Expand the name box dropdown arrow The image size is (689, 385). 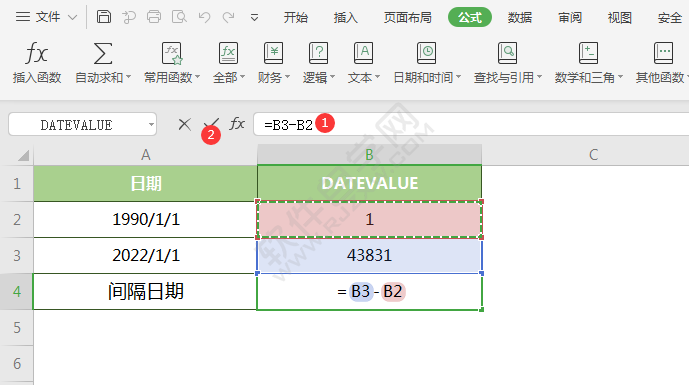(x=151, y=125)
